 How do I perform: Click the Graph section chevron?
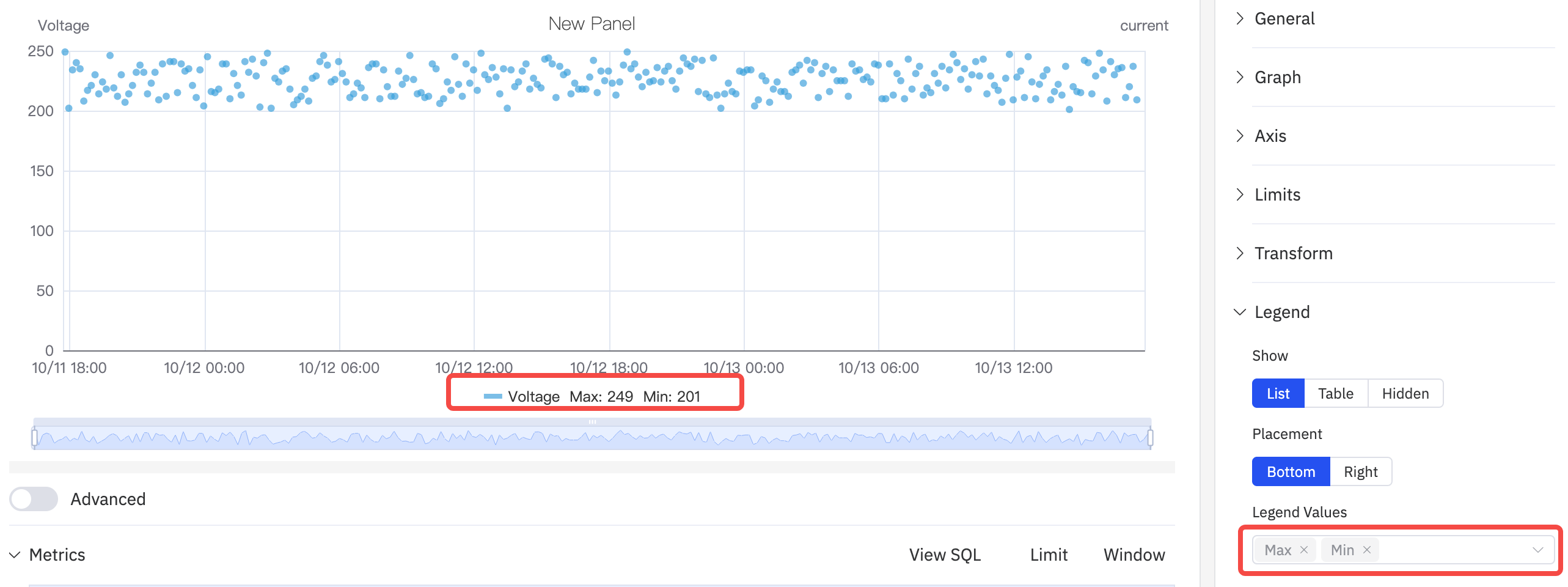tap(1241, 77)
